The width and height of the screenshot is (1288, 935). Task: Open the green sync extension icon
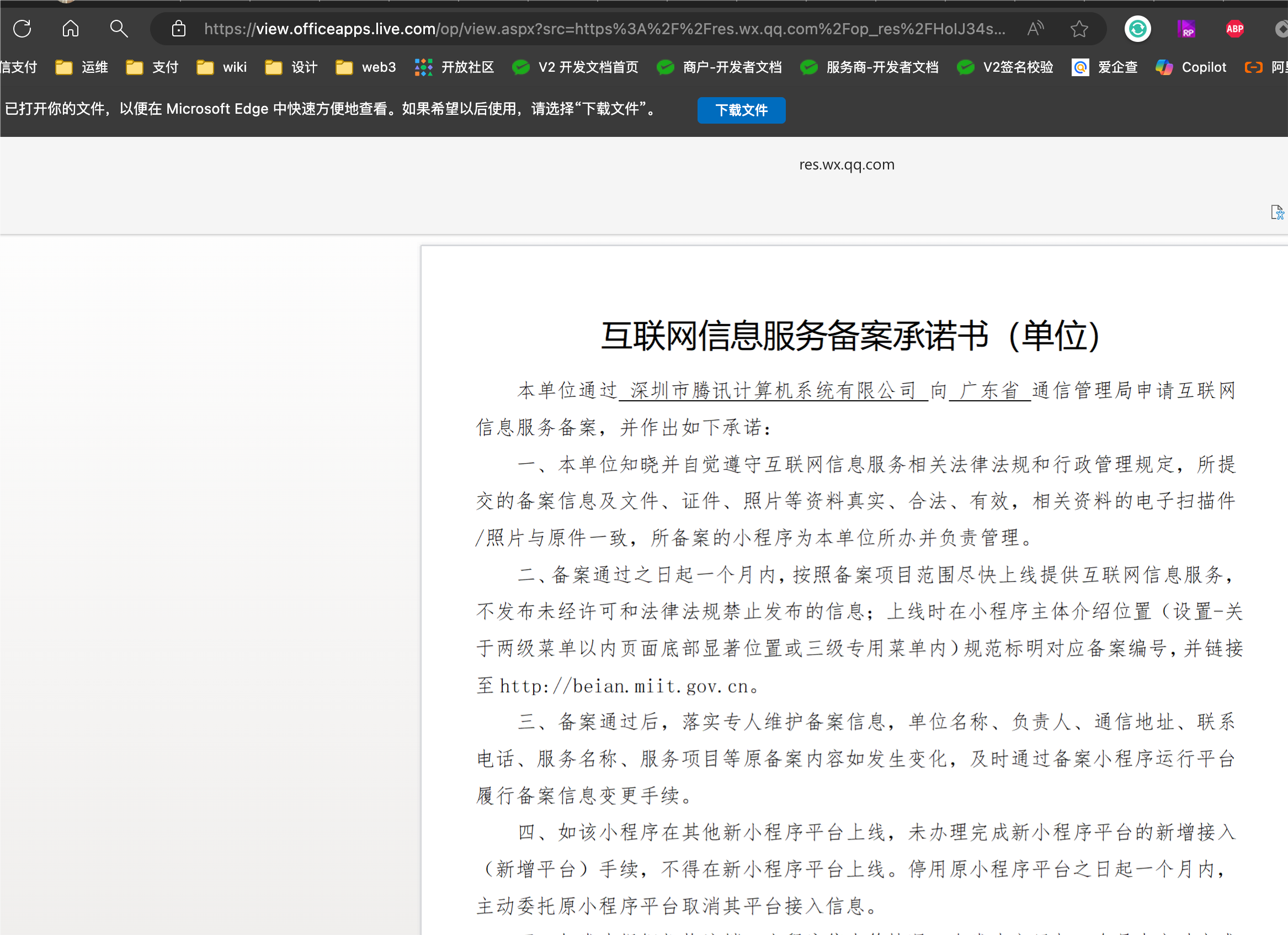coord(1137,28)
